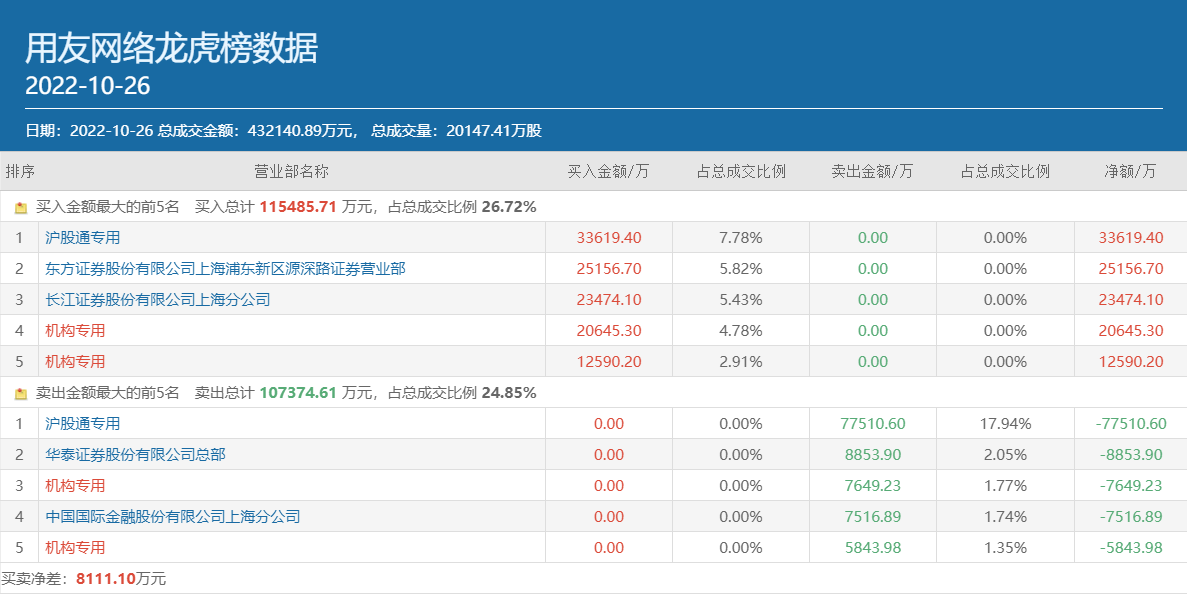This screenshot has height=596, width=1187.
Task: Open 机构专用 with buy amount 20645.30
Action: point(75,331)
